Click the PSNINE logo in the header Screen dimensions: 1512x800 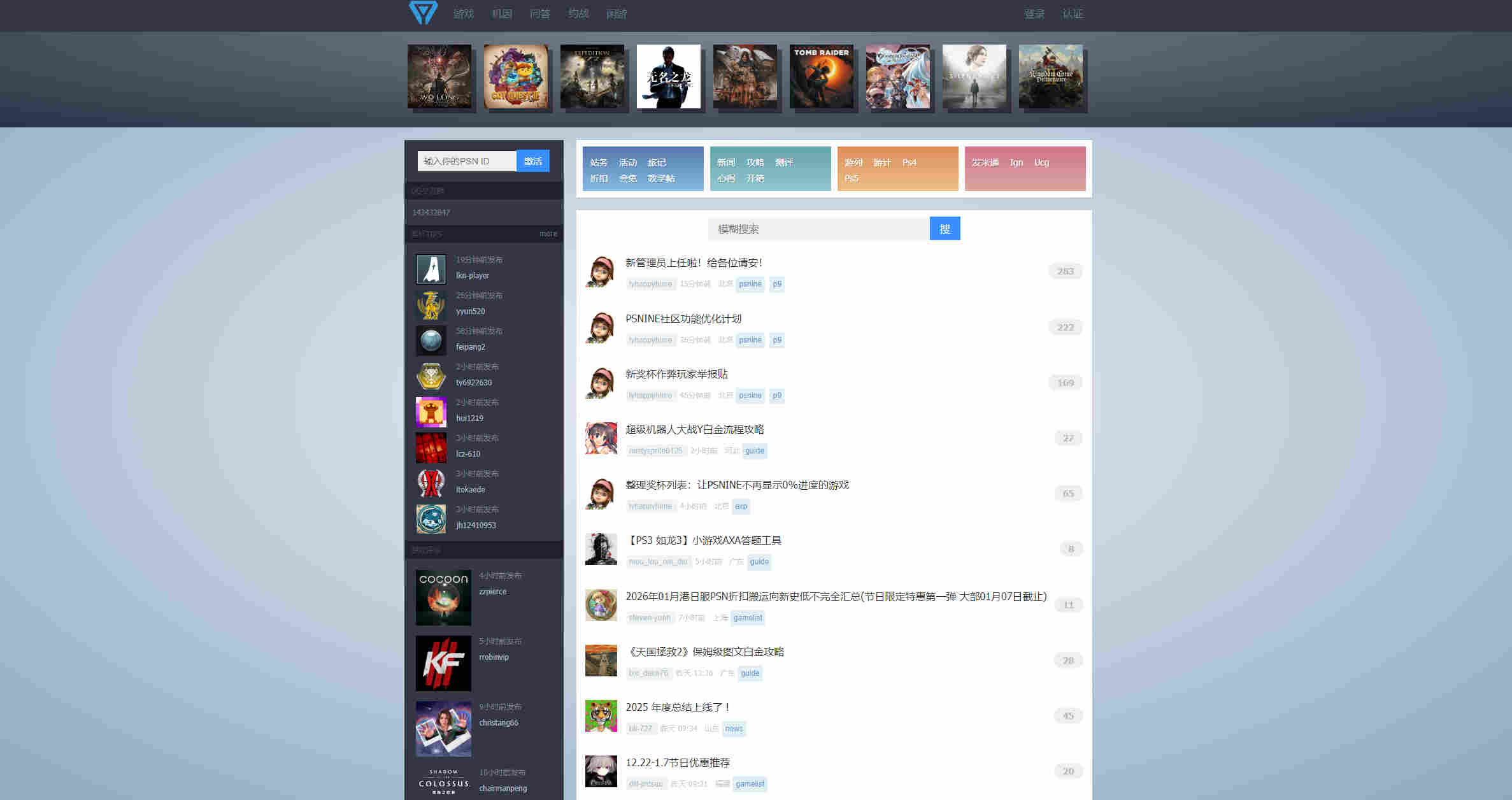tap(423, 13)
